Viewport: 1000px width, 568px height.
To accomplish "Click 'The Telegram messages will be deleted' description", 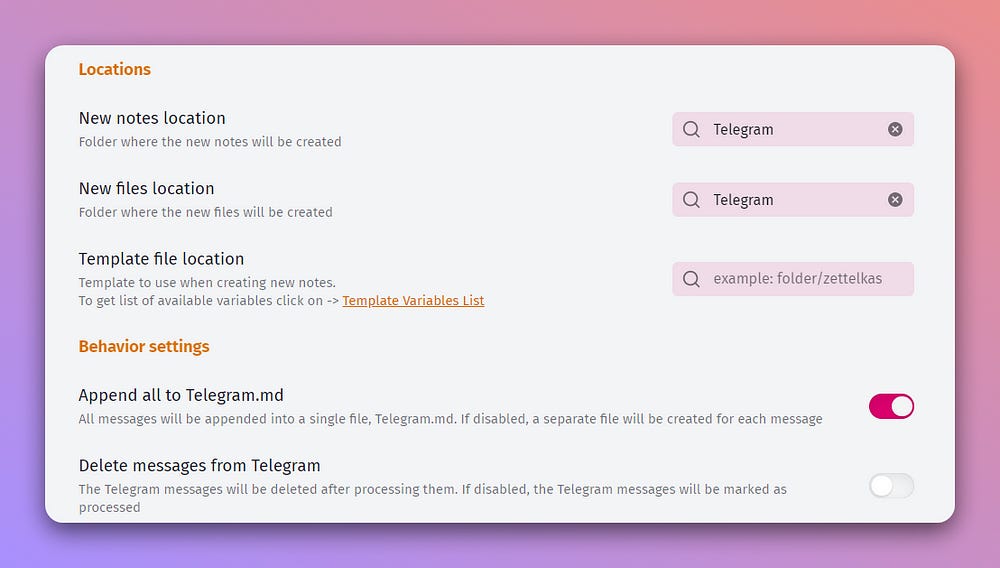I will coord(432,498).
